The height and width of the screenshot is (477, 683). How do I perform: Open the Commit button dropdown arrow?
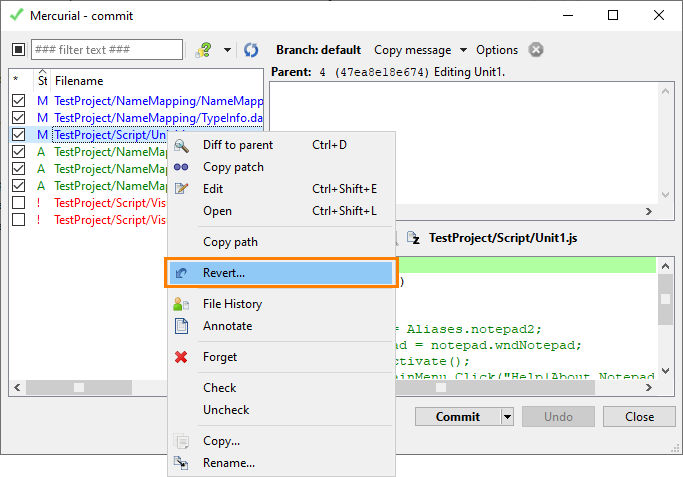click(507, 417)
